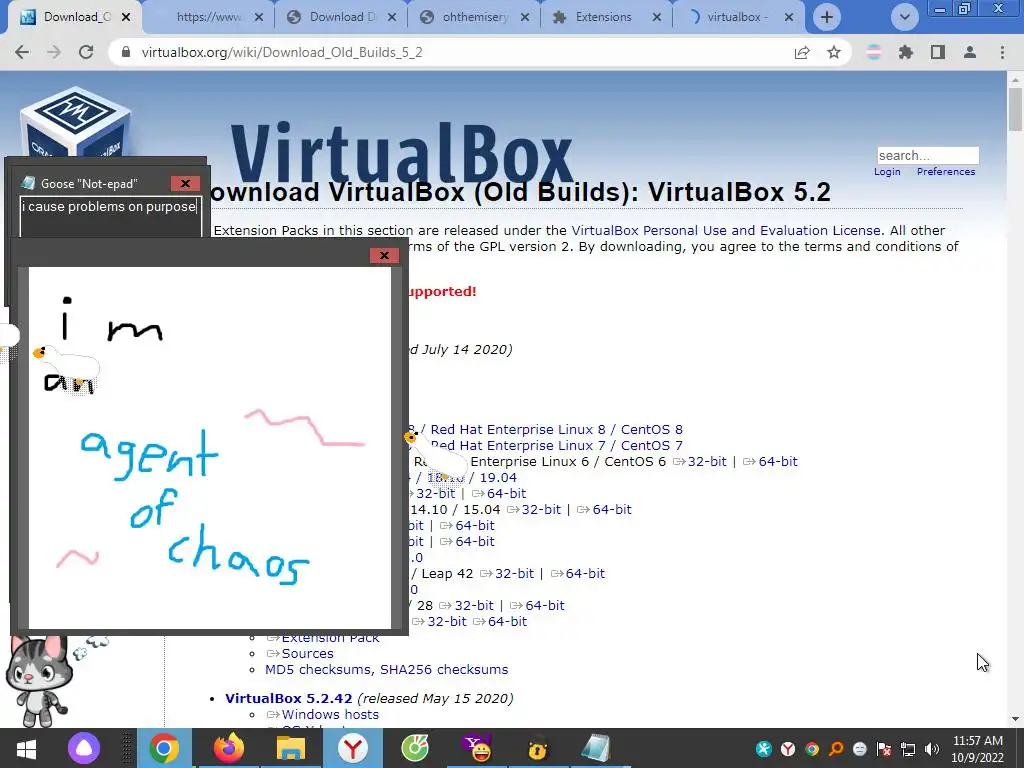The width and height of the screenshot is (1024, 768).
Task: Open the MD5 checksums link
Action: pos(318,670)
